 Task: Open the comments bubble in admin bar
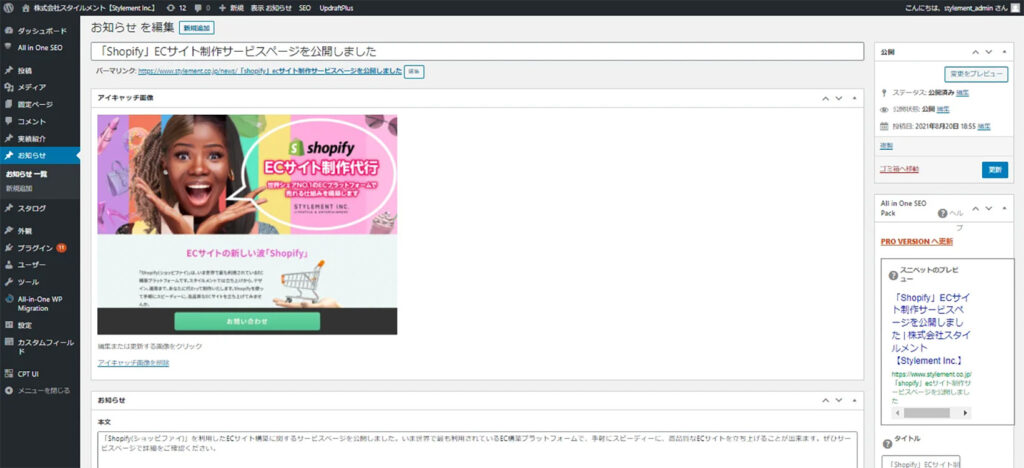point(201,8)
